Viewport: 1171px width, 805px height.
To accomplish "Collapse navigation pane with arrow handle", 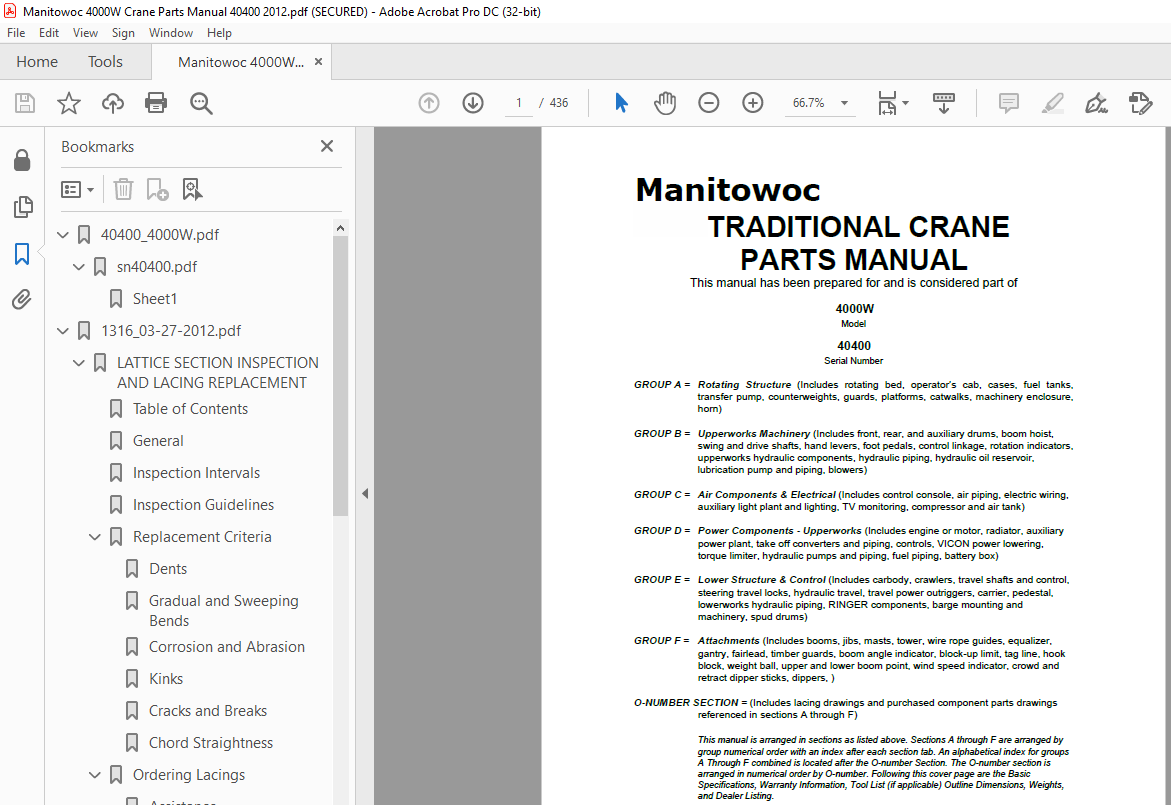I will [x=364, y=494].
